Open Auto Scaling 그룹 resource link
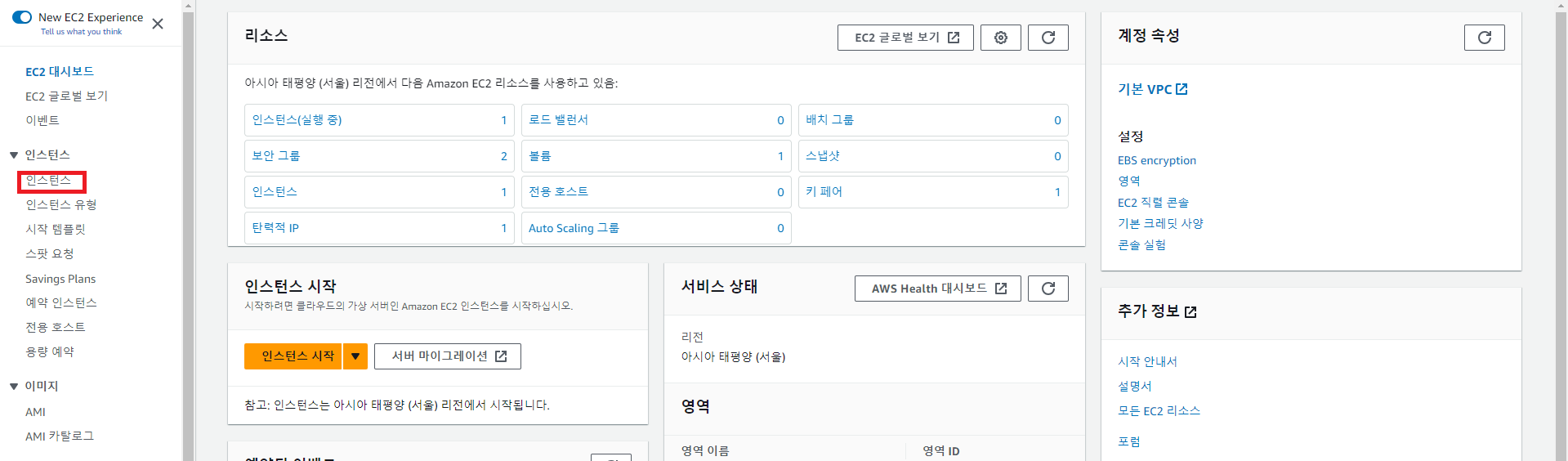 574,228
